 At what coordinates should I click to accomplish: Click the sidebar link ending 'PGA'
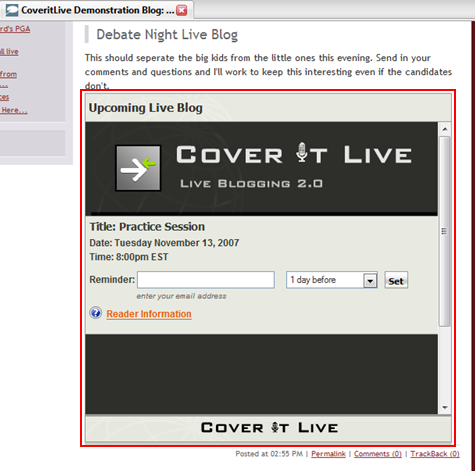point(15,29)
